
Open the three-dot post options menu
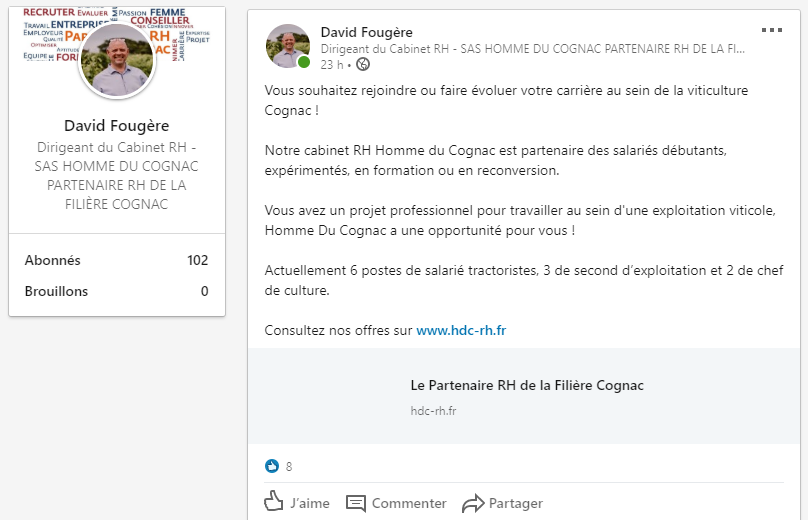(x=771, y=30)
